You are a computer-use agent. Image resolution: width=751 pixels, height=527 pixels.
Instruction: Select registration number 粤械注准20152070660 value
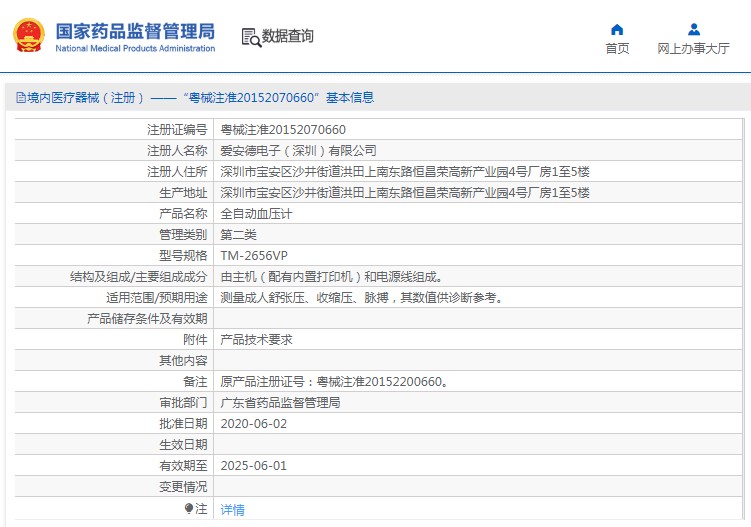pyautogui.click(x=283, y=130)
